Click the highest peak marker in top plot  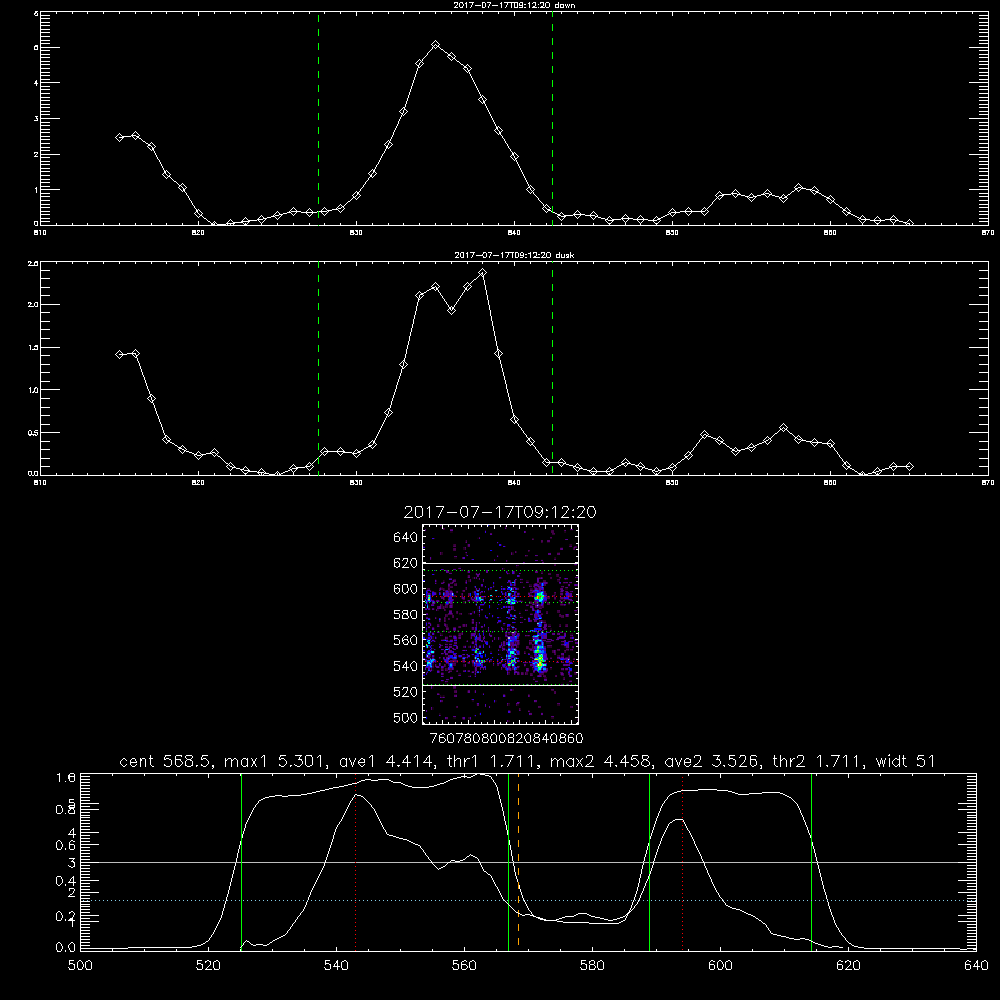point(436,45)
